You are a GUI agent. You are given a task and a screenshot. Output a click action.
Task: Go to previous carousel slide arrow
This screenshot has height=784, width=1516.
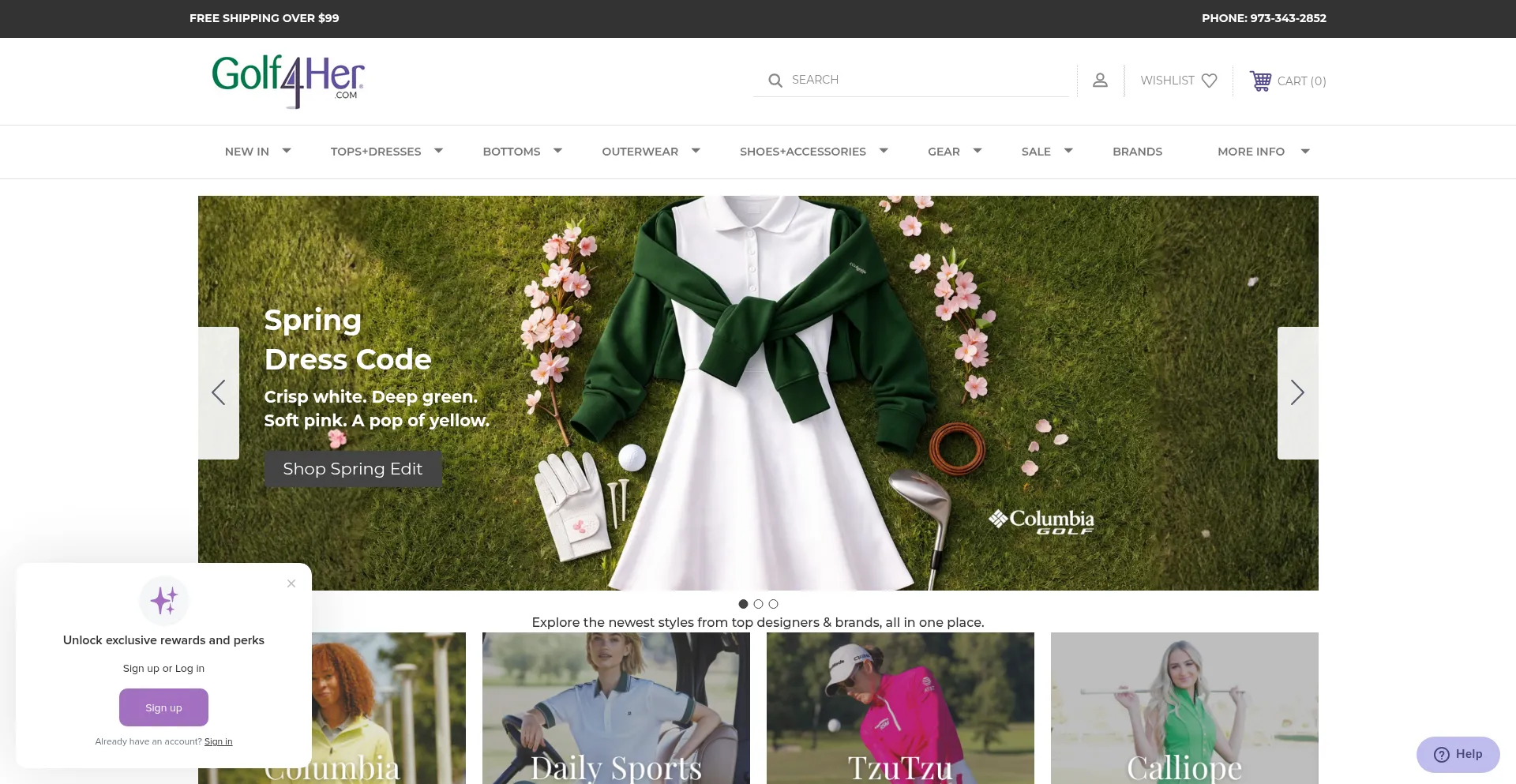click(219, 392)
